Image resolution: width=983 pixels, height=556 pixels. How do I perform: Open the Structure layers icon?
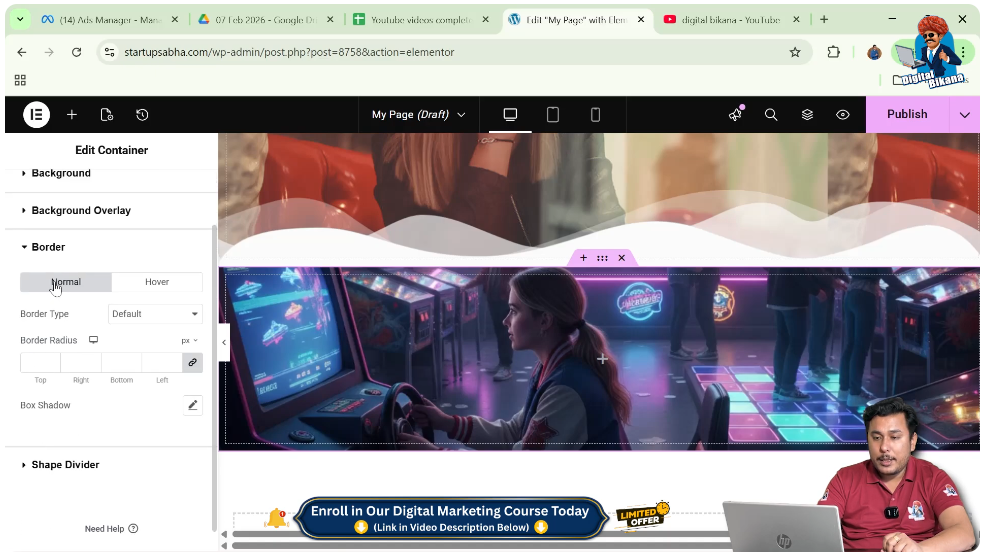tap(807, 115)
